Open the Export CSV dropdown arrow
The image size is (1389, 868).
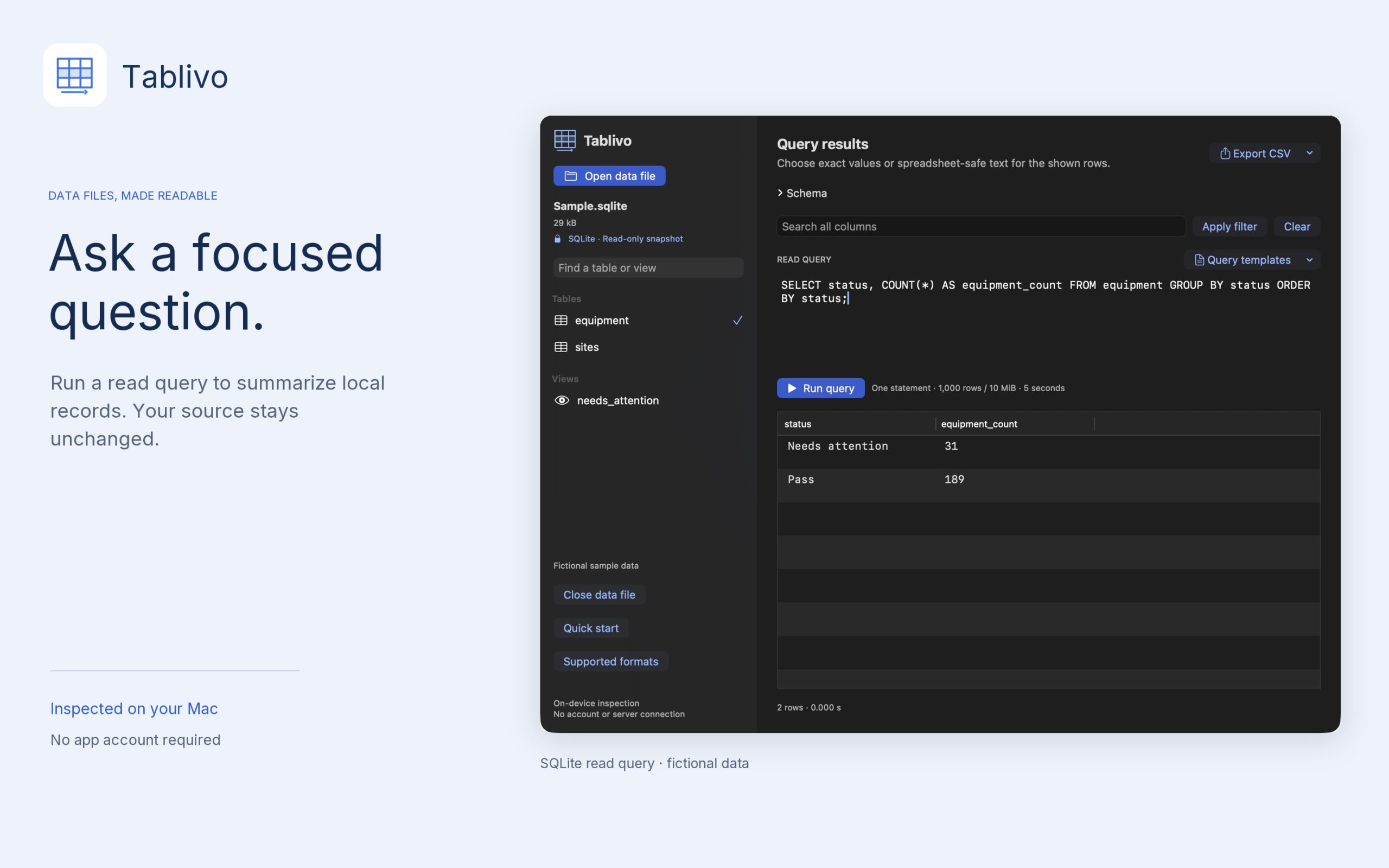(x=1309, y=154)
